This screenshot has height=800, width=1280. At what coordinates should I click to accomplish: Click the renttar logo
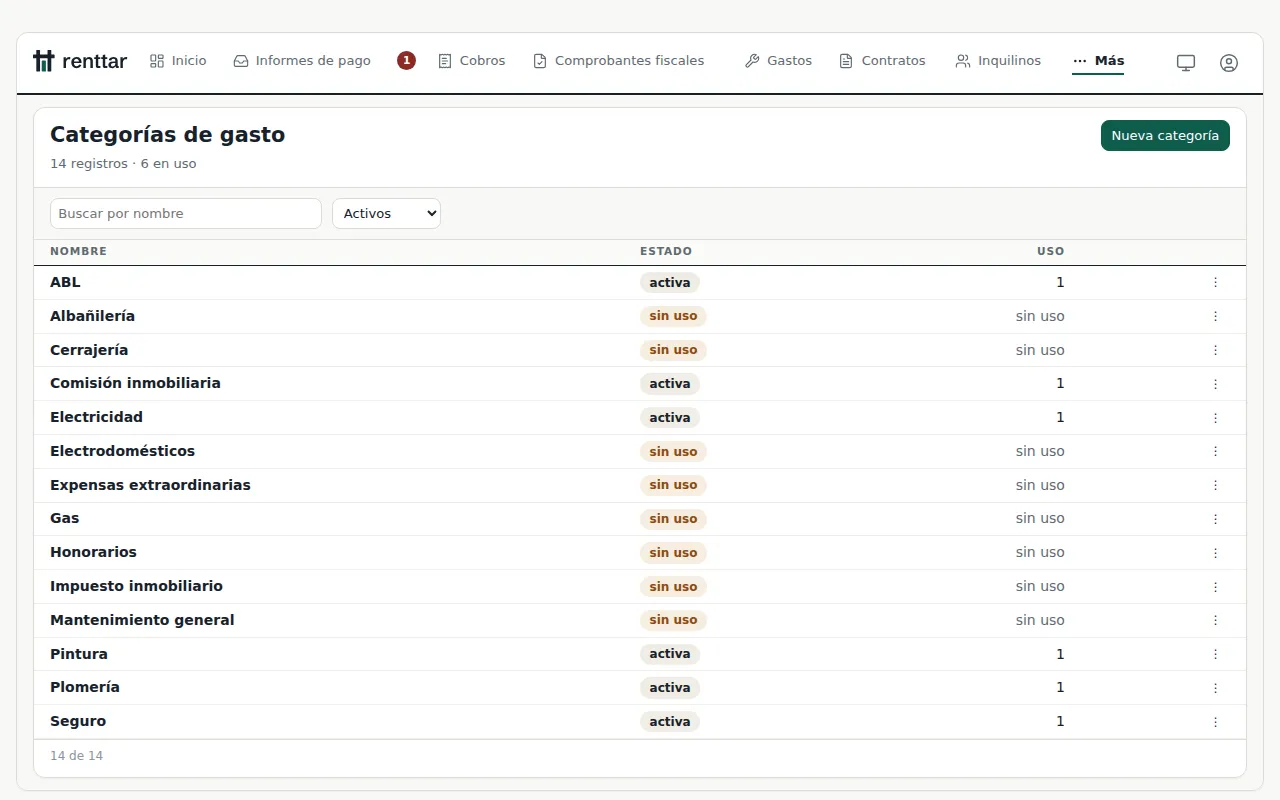(80, 61)
